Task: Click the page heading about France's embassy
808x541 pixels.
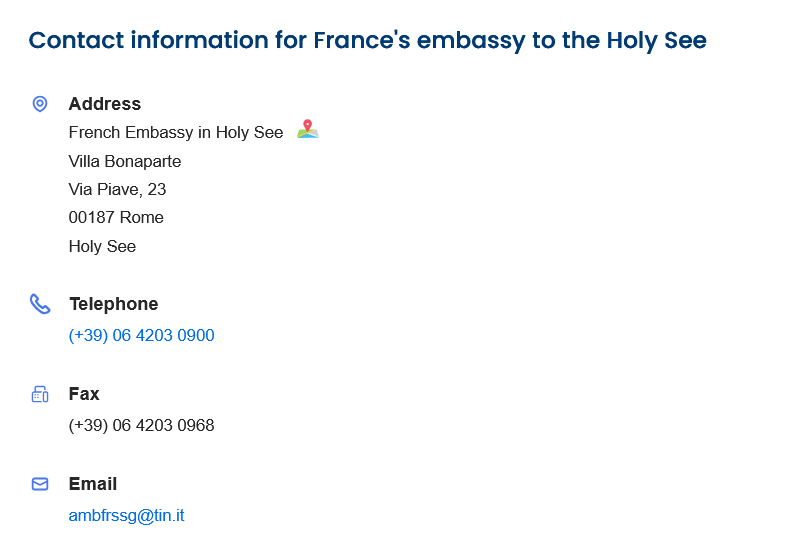Action: point(367,40)
